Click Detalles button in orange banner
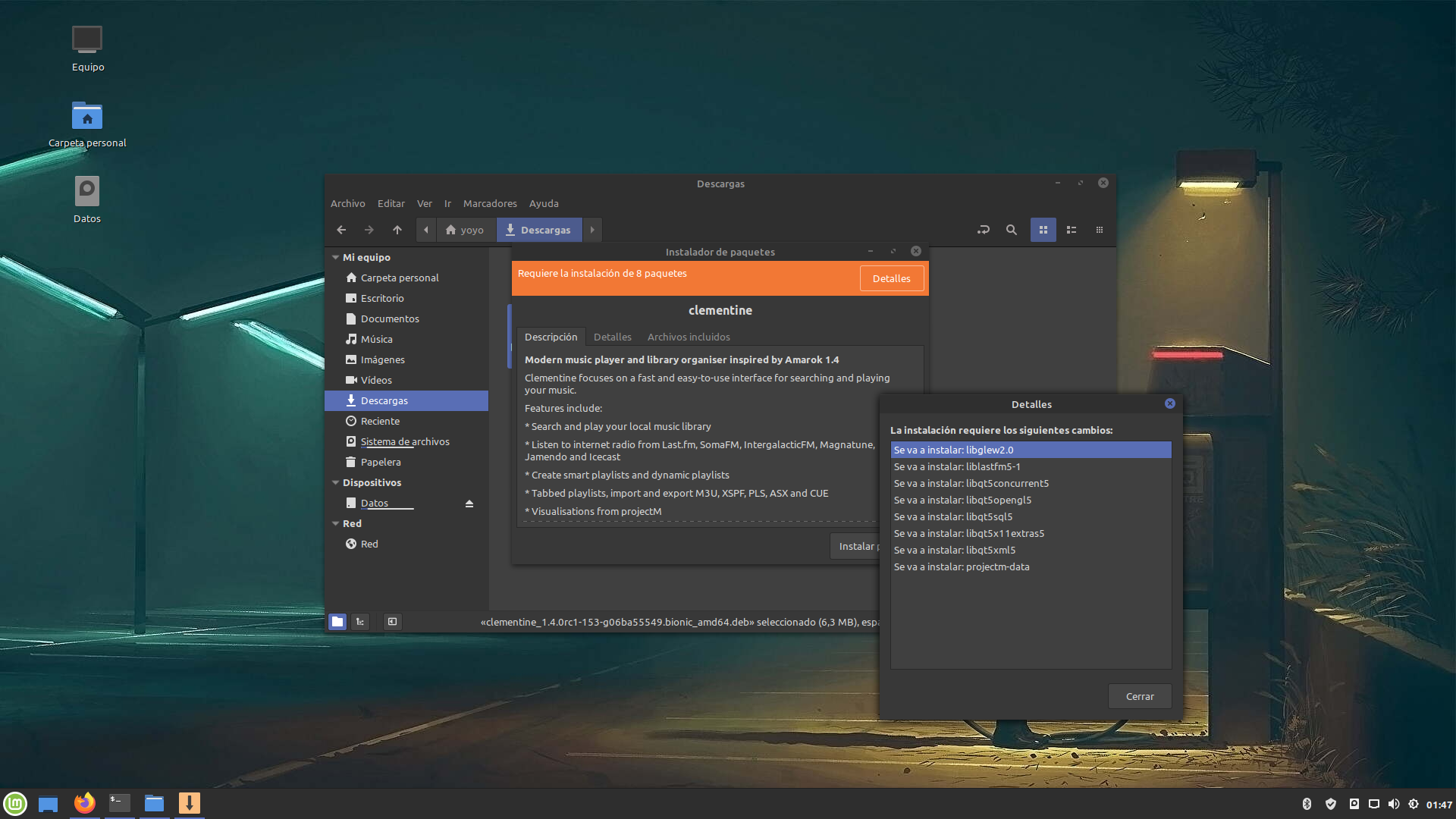The width and height of the screenshot is (1456, 819). pyautogui.click(x=891, y=278)
